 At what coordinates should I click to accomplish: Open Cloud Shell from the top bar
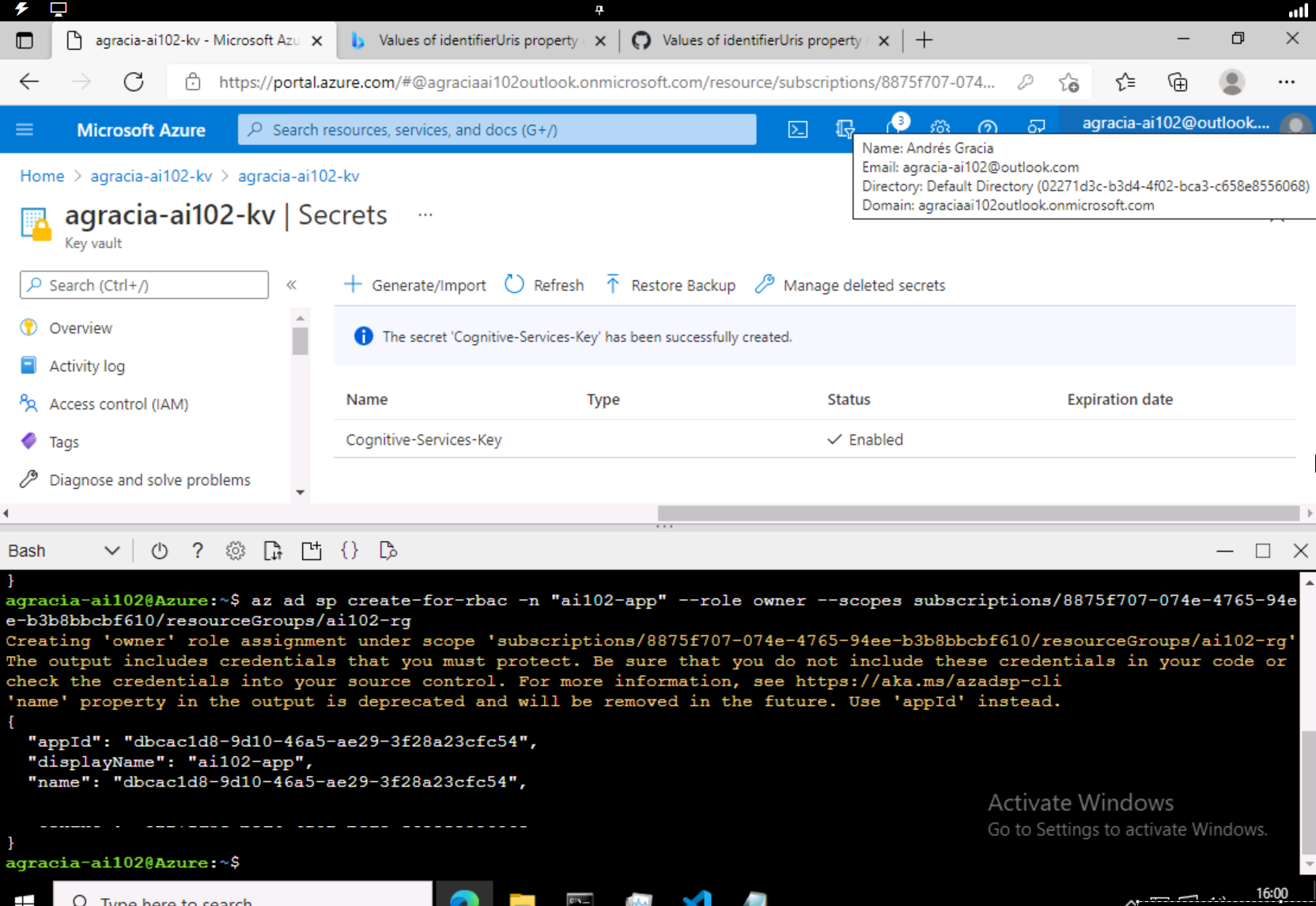tap(798, 129)
